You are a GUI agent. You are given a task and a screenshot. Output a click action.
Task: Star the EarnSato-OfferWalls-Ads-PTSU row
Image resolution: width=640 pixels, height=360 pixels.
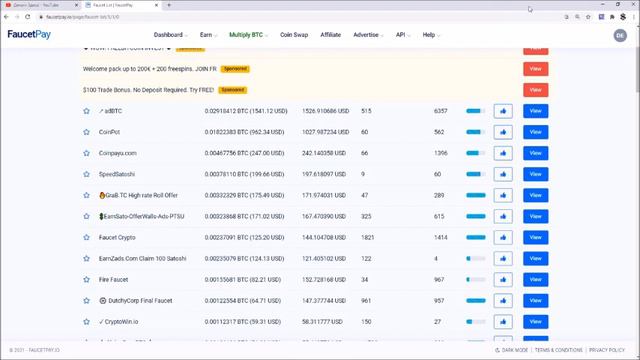[x=86, y=216]
